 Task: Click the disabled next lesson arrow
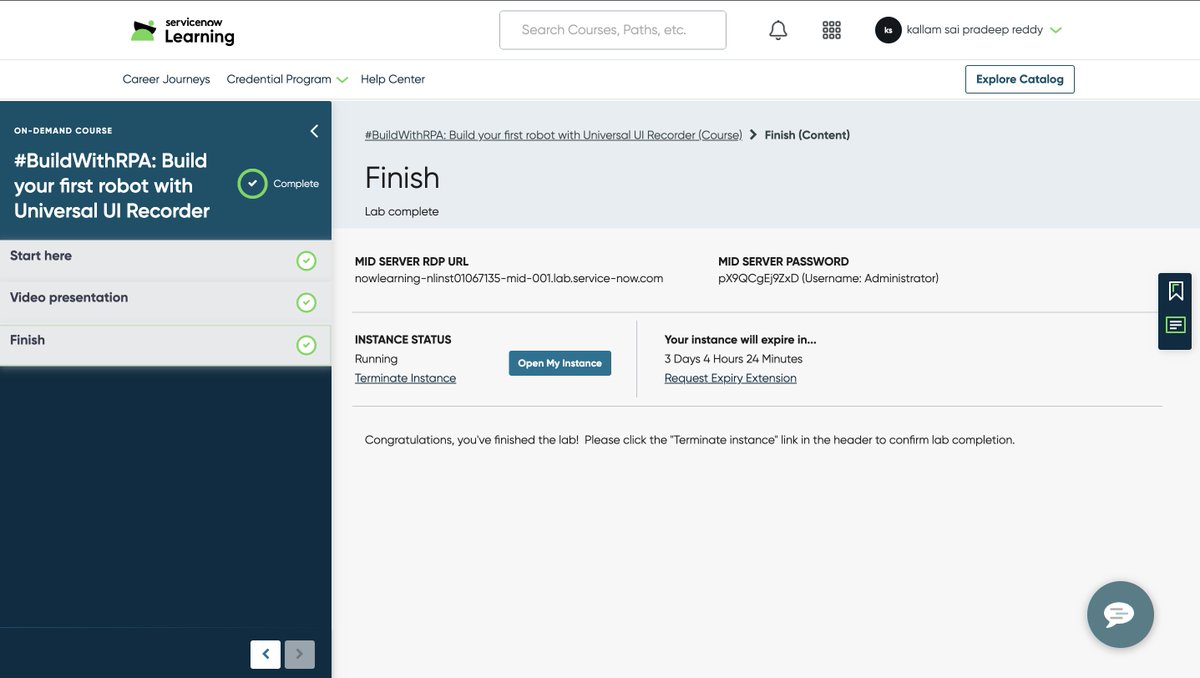click(300, 654)
